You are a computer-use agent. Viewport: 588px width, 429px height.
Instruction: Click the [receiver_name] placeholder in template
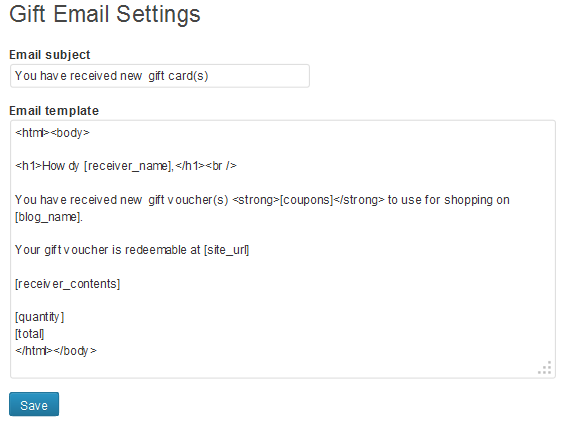coord(128,166)
